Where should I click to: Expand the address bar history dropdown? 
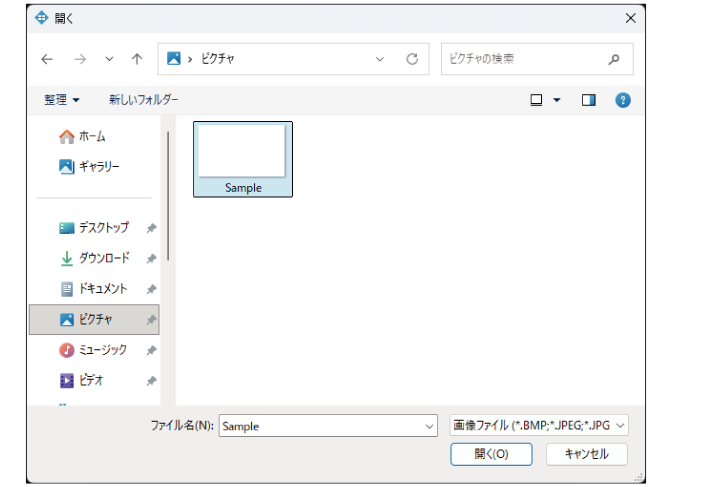pyautogui.click(x=380, y=59)
